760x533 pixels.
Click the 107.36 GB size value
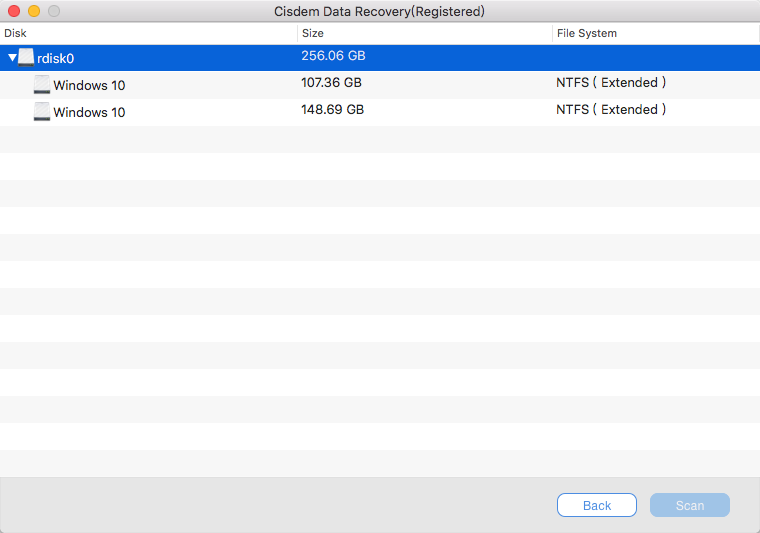pyautogui.click(x=332, y=83)
